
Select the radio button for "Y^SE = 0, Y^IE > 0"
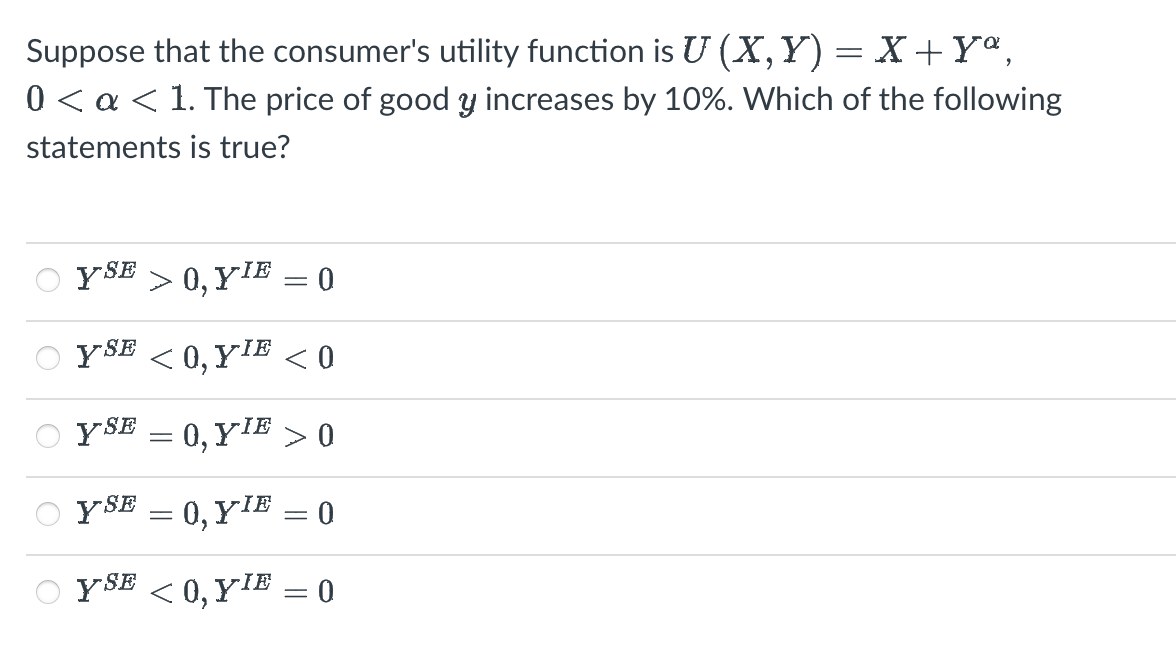pos(46,435)
